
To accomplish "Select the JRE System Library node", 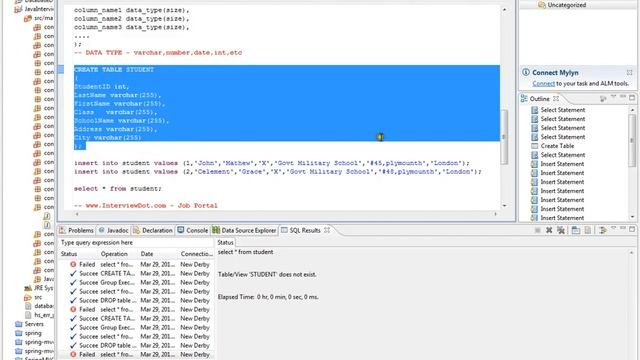I will [39, 288].
